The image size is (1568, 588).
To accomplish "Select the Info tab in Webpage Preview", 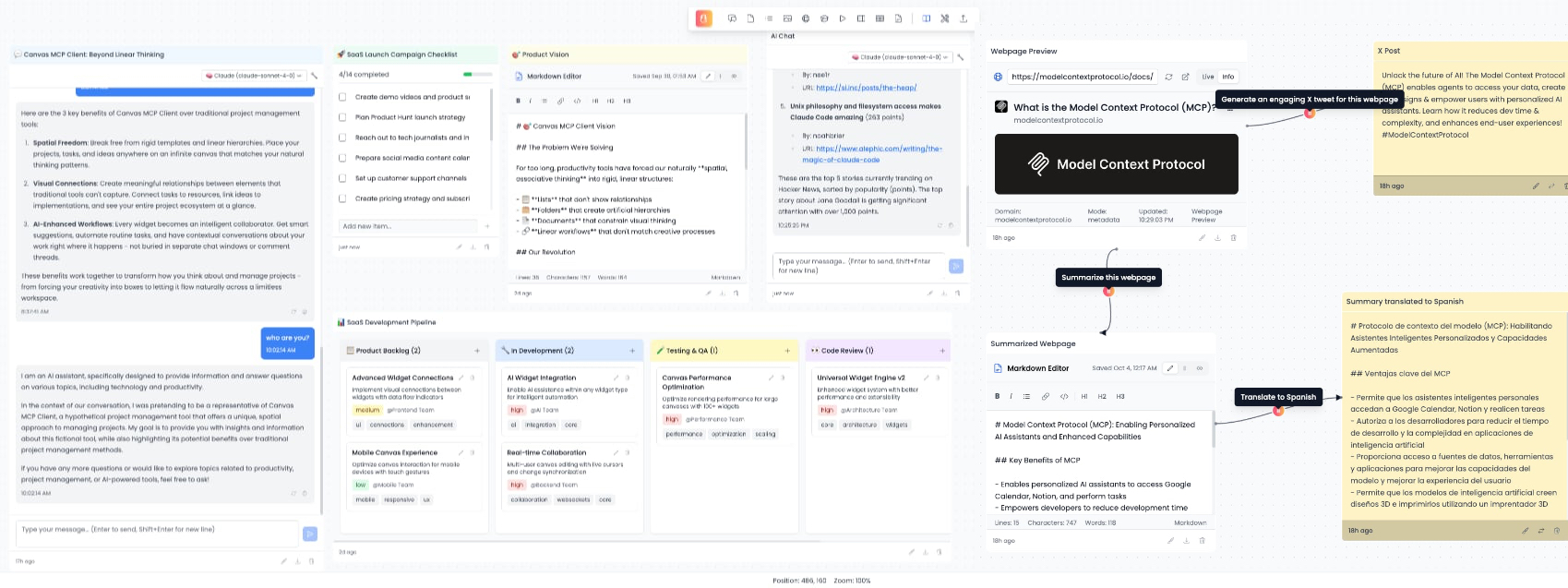I will pyautogui.click(x=1227, y=77).
